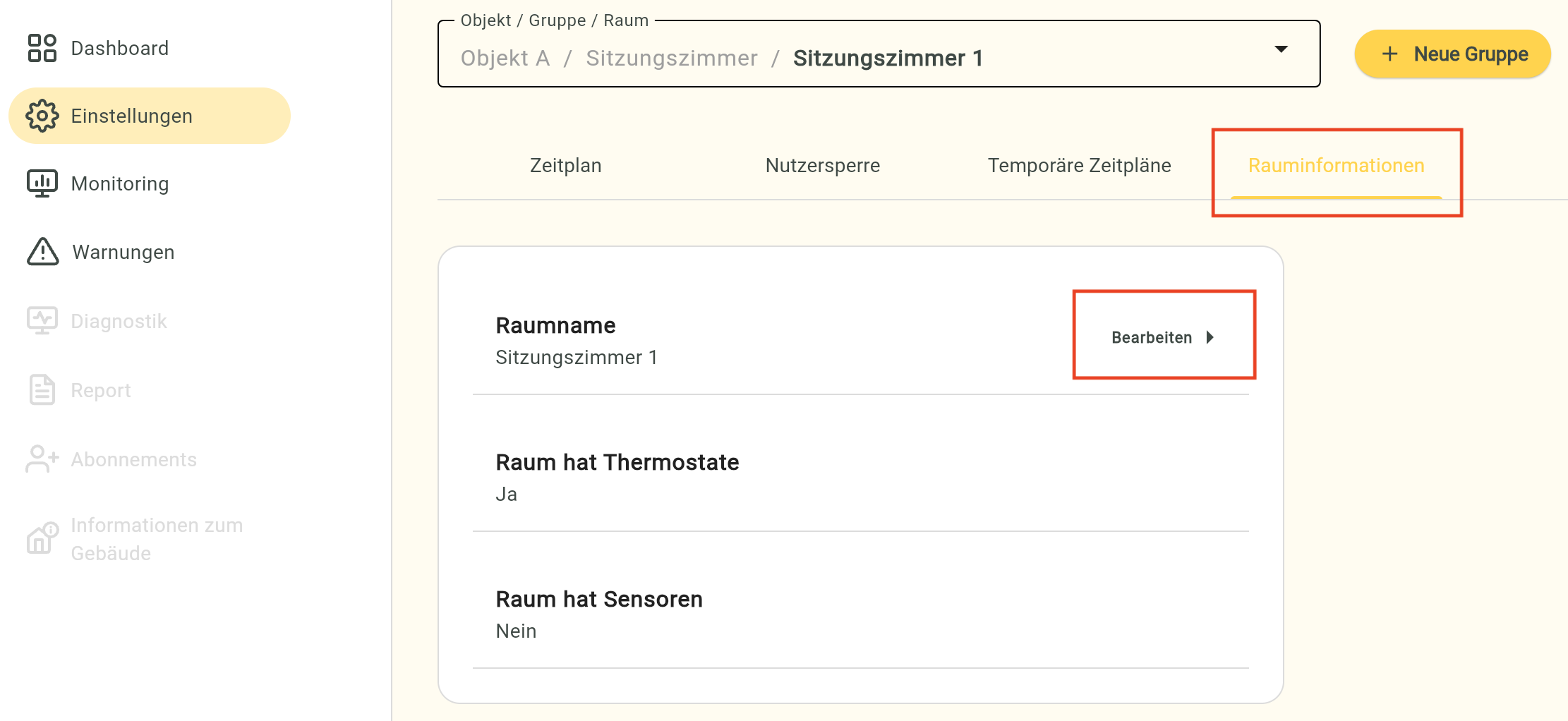Viewport: 1568px width, 721px height.
Task: Select the Rauminformationen tab
Action: [1336, 165]
